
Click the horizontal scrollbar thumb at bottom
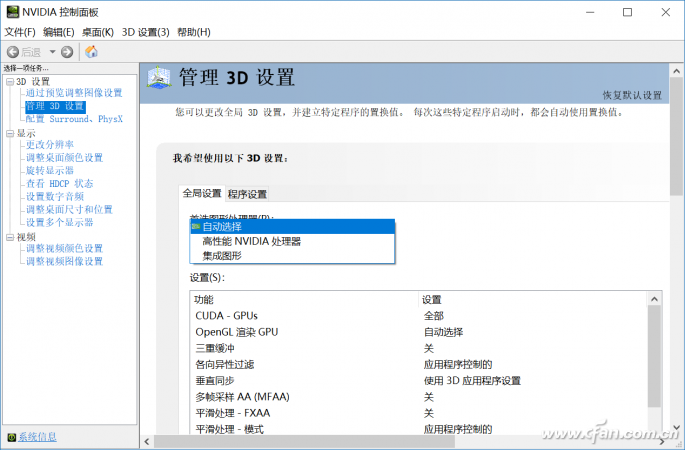coord(304,442)
